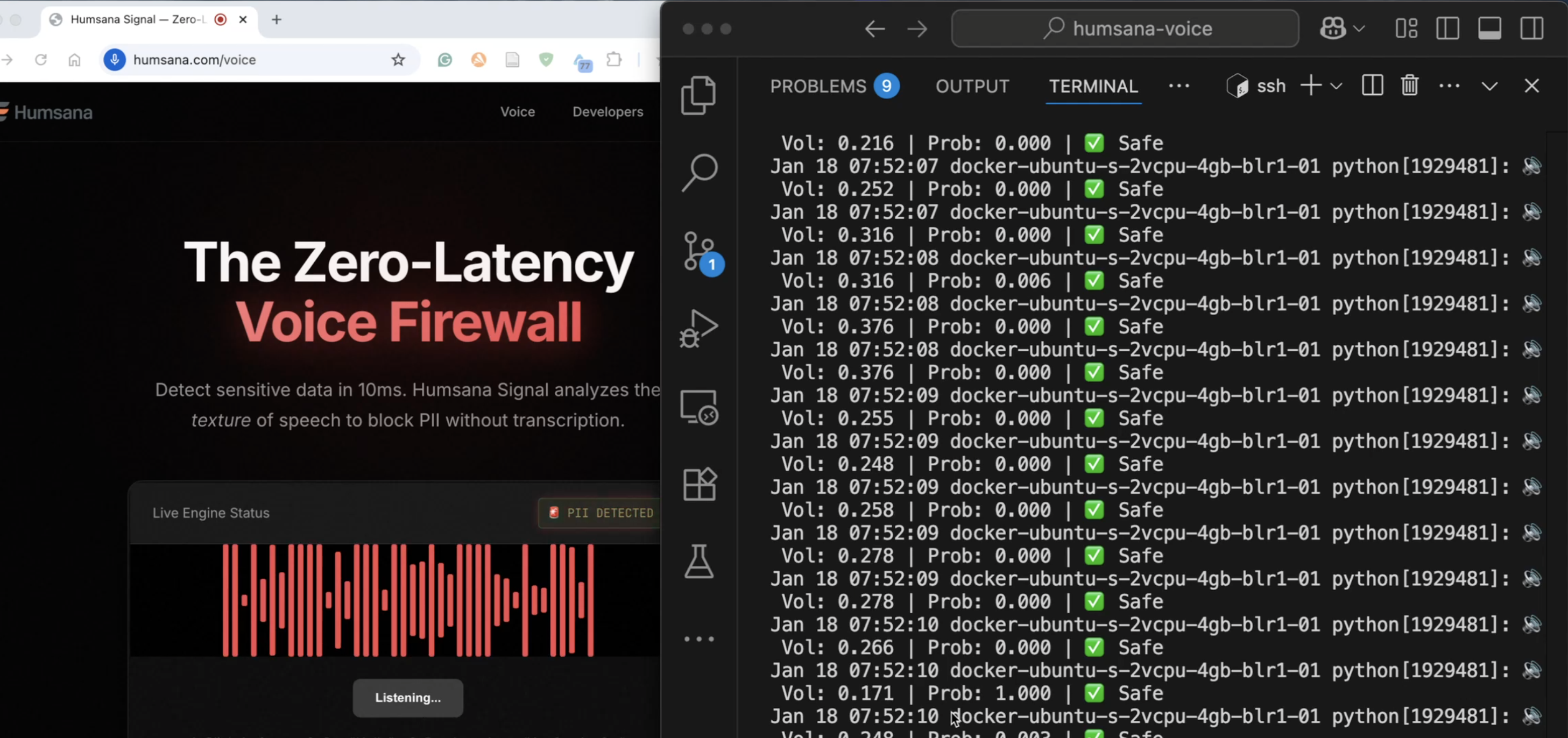This screenshot has height=738, width=1568.
Task: Open the extension with 77 badge
Action: pos(583,62)
